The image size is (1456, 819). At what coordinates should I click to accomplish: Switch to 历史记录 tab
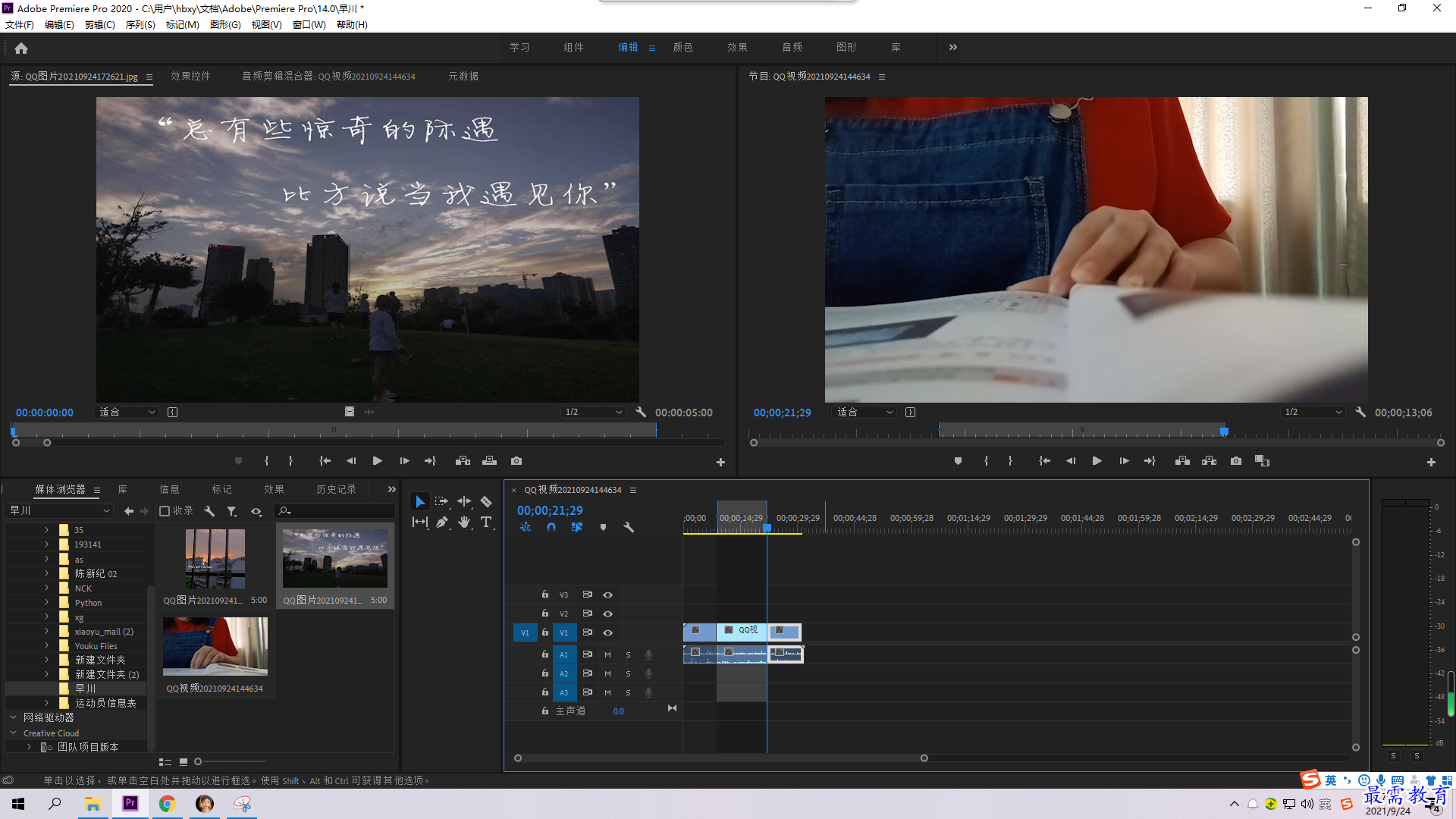coord(336,490)
